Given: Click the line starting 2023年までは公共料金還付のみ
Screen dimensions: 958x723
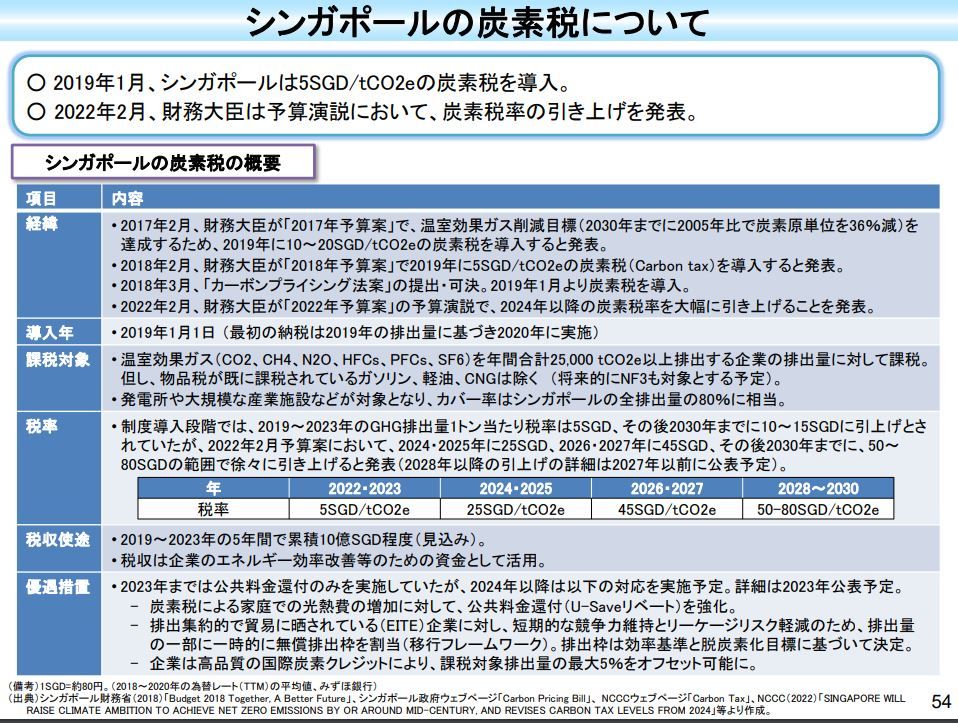Looking at the screenshot, I should [508, 587].
